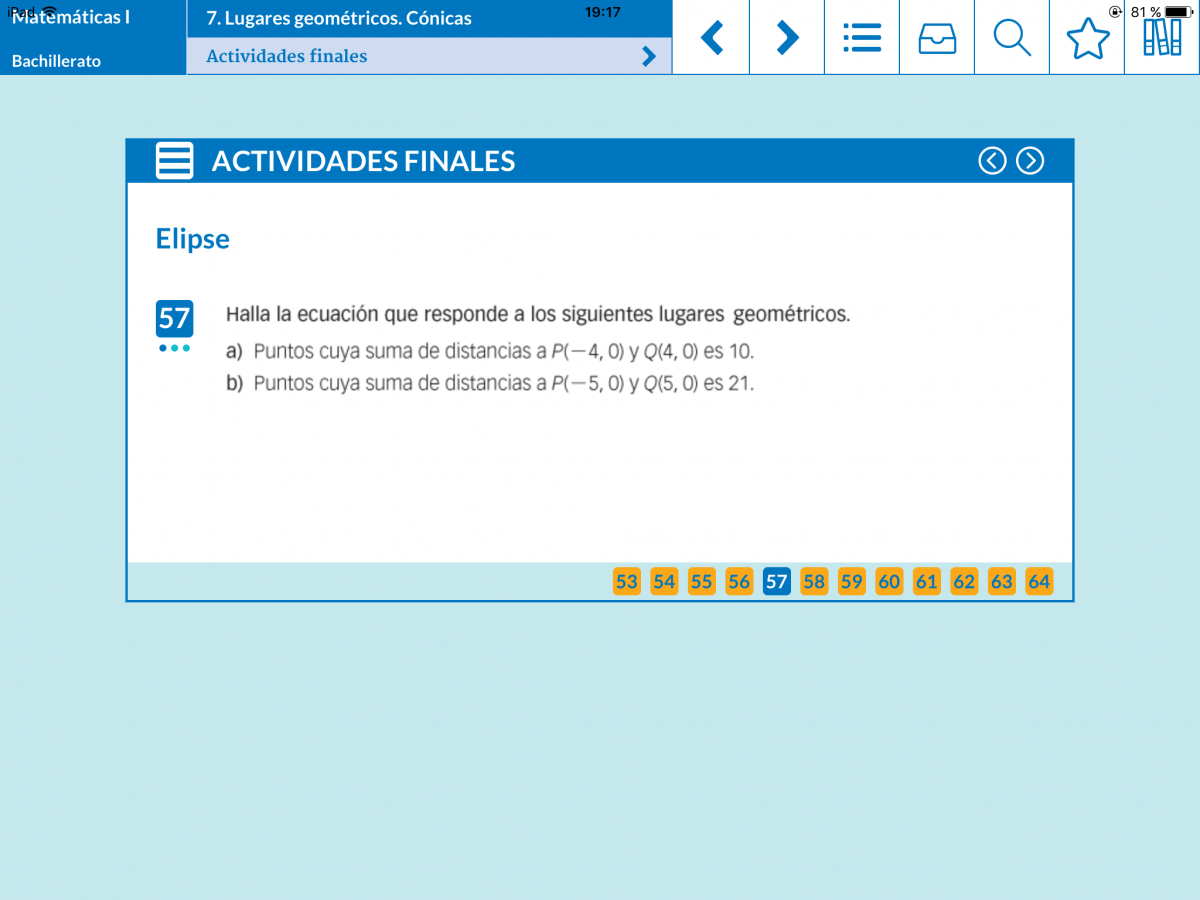Show next activity using circled right arrow
This screenshot has width=1200, height=900.
click(1030, 161)
